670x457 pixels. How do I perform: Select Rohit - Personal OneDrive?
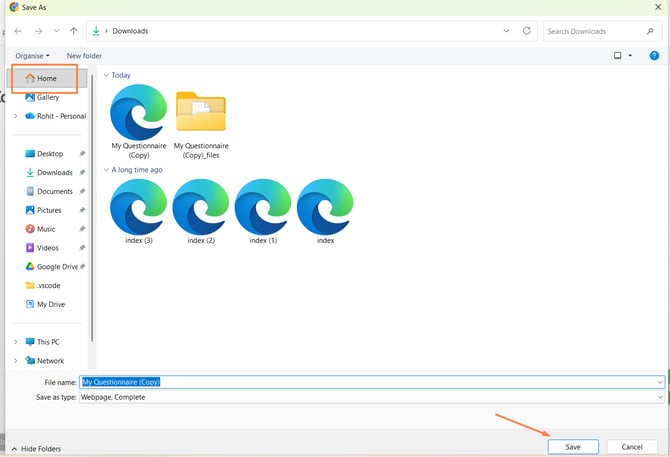(x=56, y=116)
